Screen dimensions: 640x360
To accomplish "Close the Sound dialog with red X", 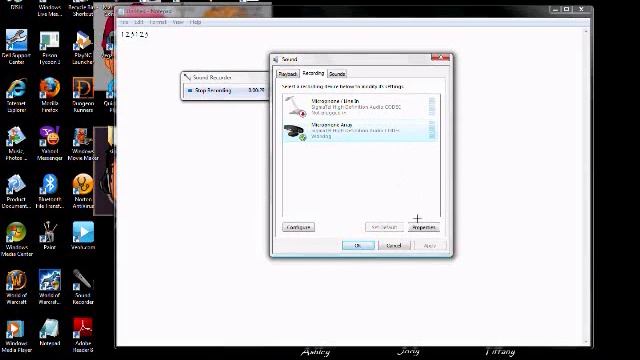I will [440, 58].
